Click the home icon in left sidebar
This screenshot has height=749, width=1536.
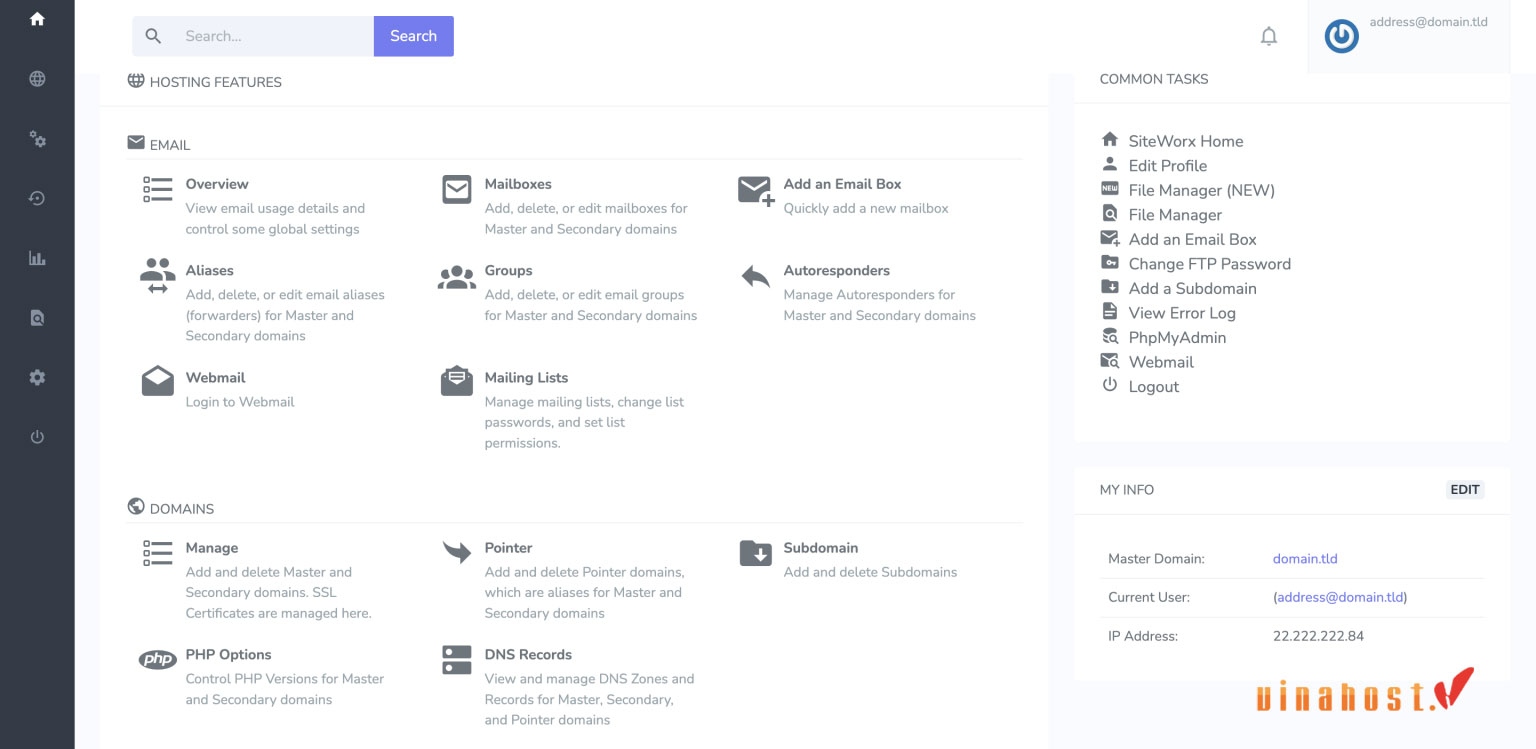coord(37,19)
